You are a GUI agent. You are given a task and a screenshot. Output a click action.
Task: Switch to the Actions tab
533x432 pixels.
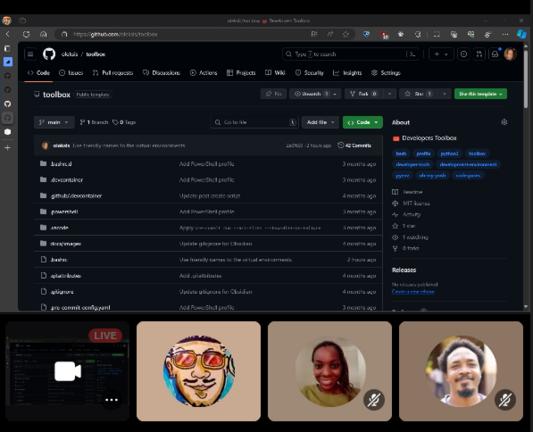(203, 73)
